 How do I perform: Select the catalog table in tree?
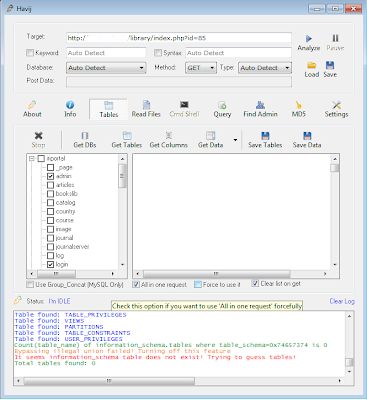point(65,203)
